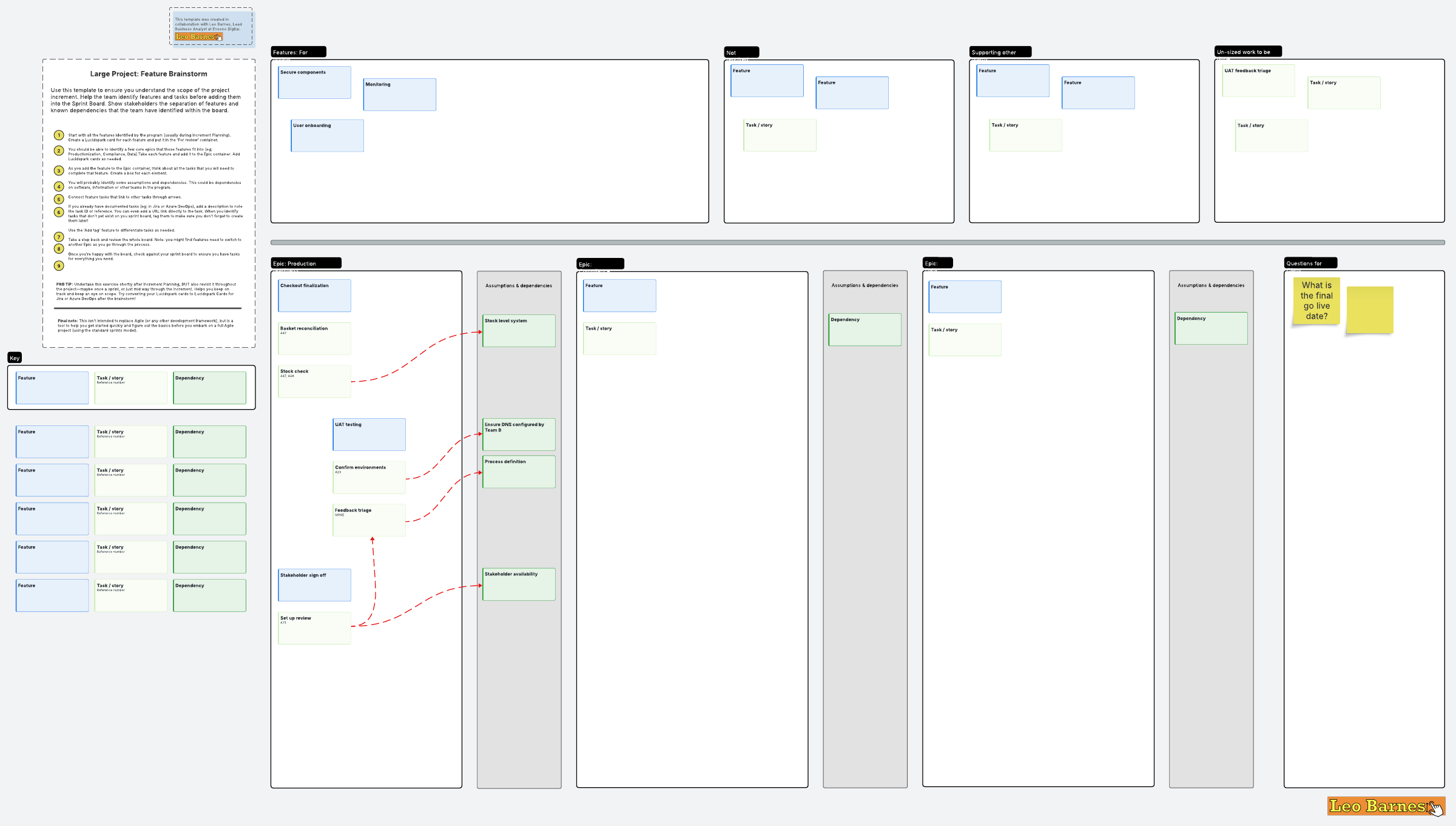Click the large Leo Barnes logo bottom right
This screenshot has height=826, width=1456.
[x=1386, y=806]
